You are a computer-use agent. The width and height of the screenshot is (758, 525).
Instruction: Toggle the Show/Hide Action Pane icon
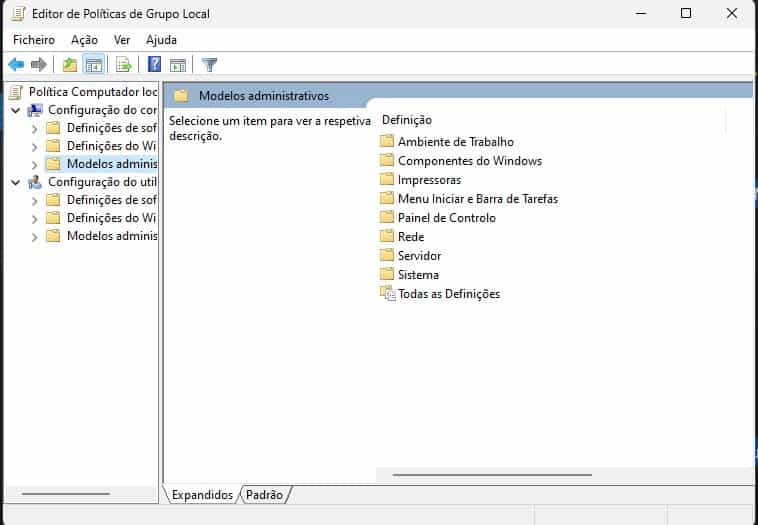(178, 65)
